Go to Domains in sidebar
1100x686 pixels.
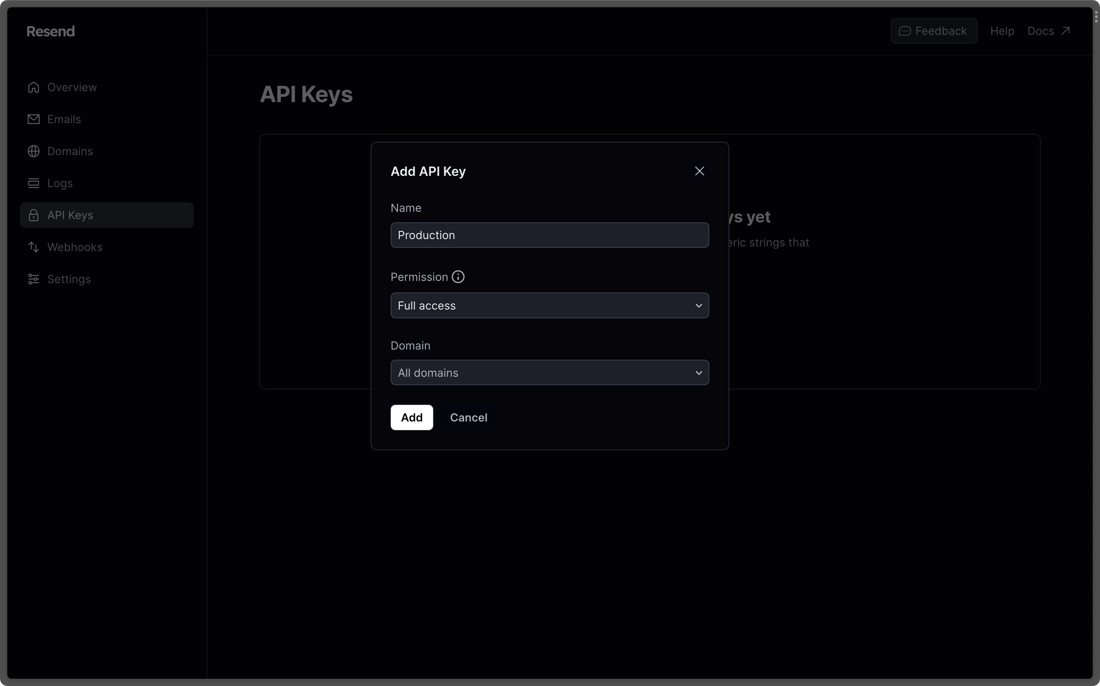click(69, 151)
